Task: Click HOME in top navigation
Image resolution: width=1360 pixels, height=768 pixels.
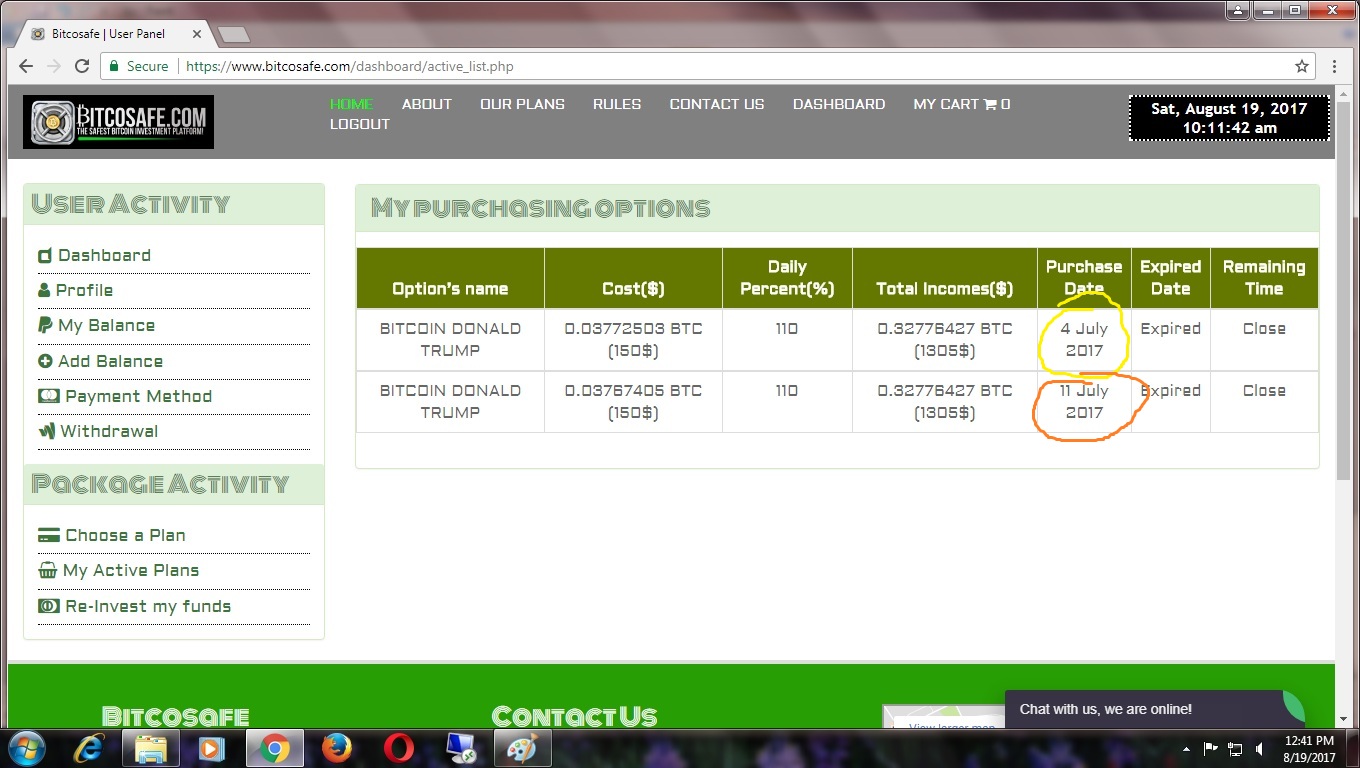Action: click(x=352, y=104)
